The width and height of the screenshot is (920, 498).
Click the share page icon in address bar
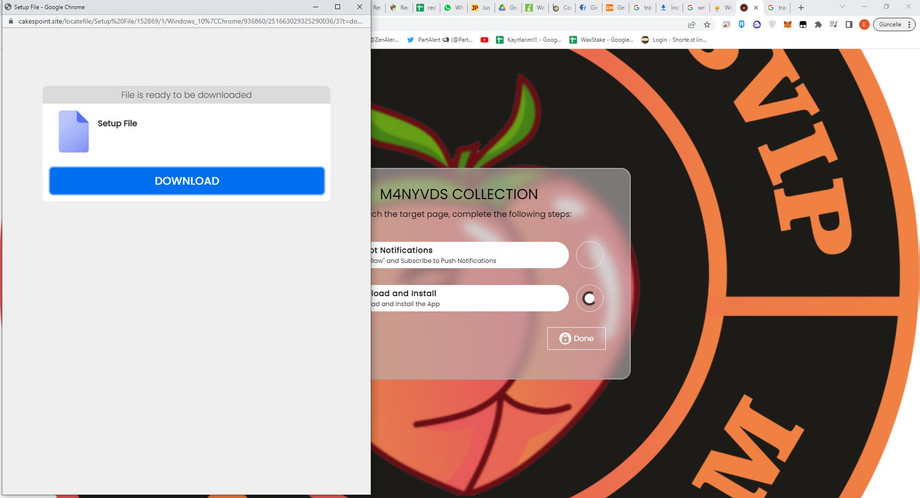coord(691,24)
